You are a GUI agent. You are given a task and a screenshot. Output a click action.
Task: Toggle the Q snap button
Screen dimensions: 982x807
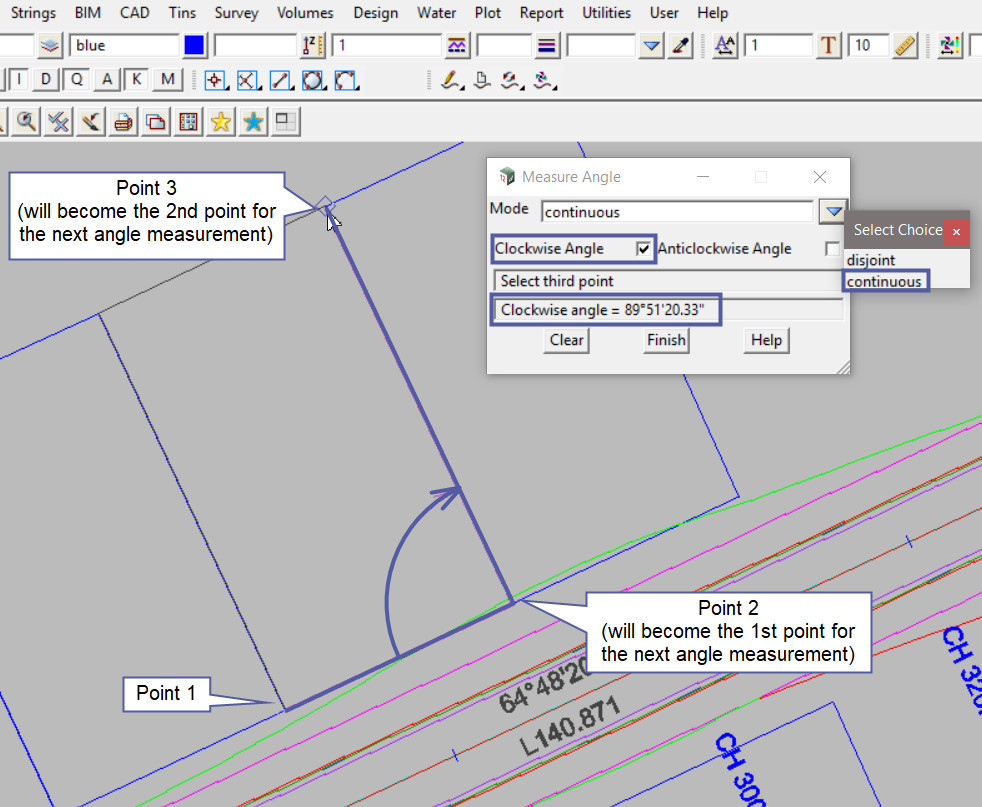[x=77, y=80]
